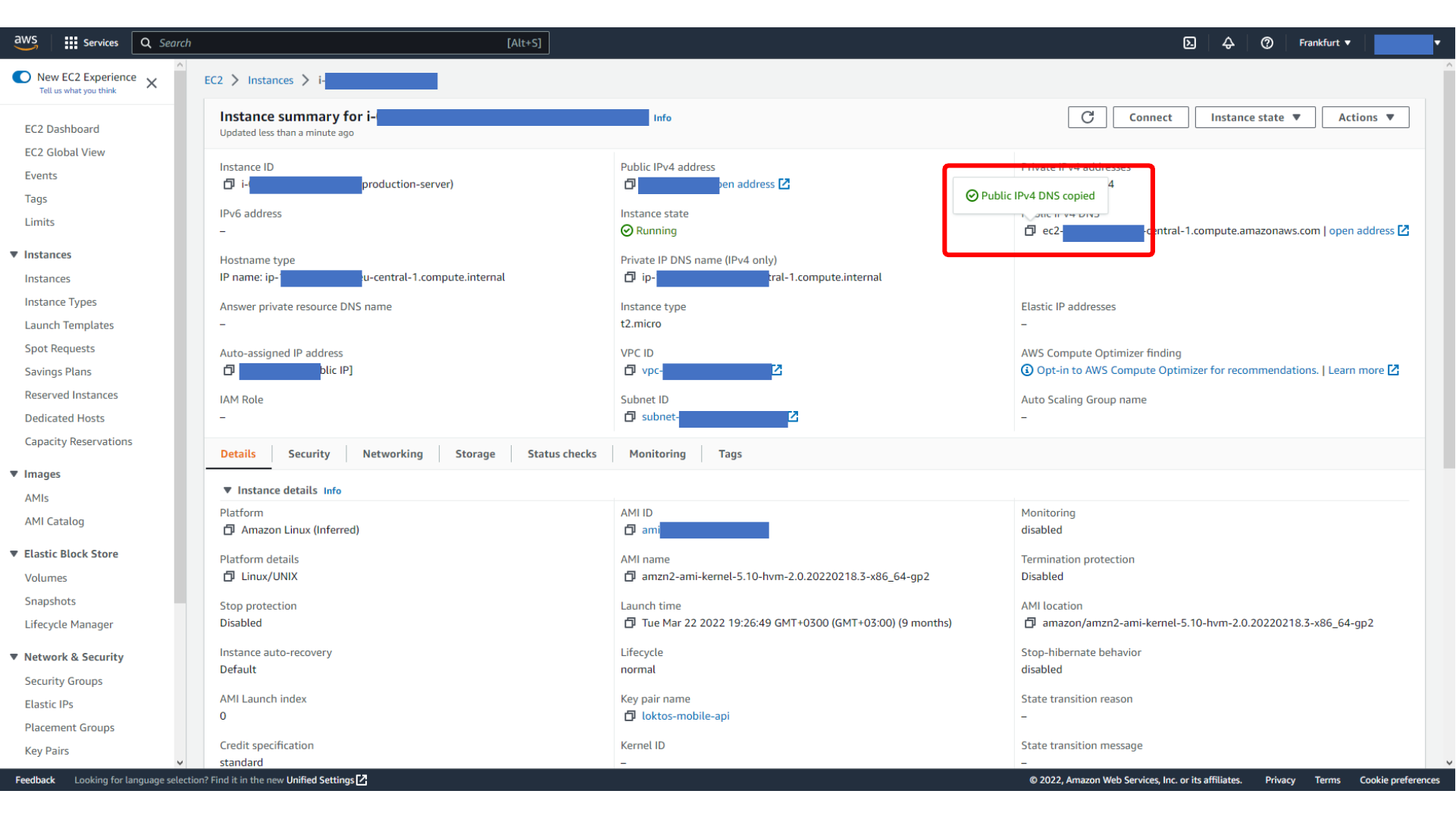Image resolution: width=1456 pixels, height=819 pixels.
Task: Focus the top Search field
Action: (340, 42)
